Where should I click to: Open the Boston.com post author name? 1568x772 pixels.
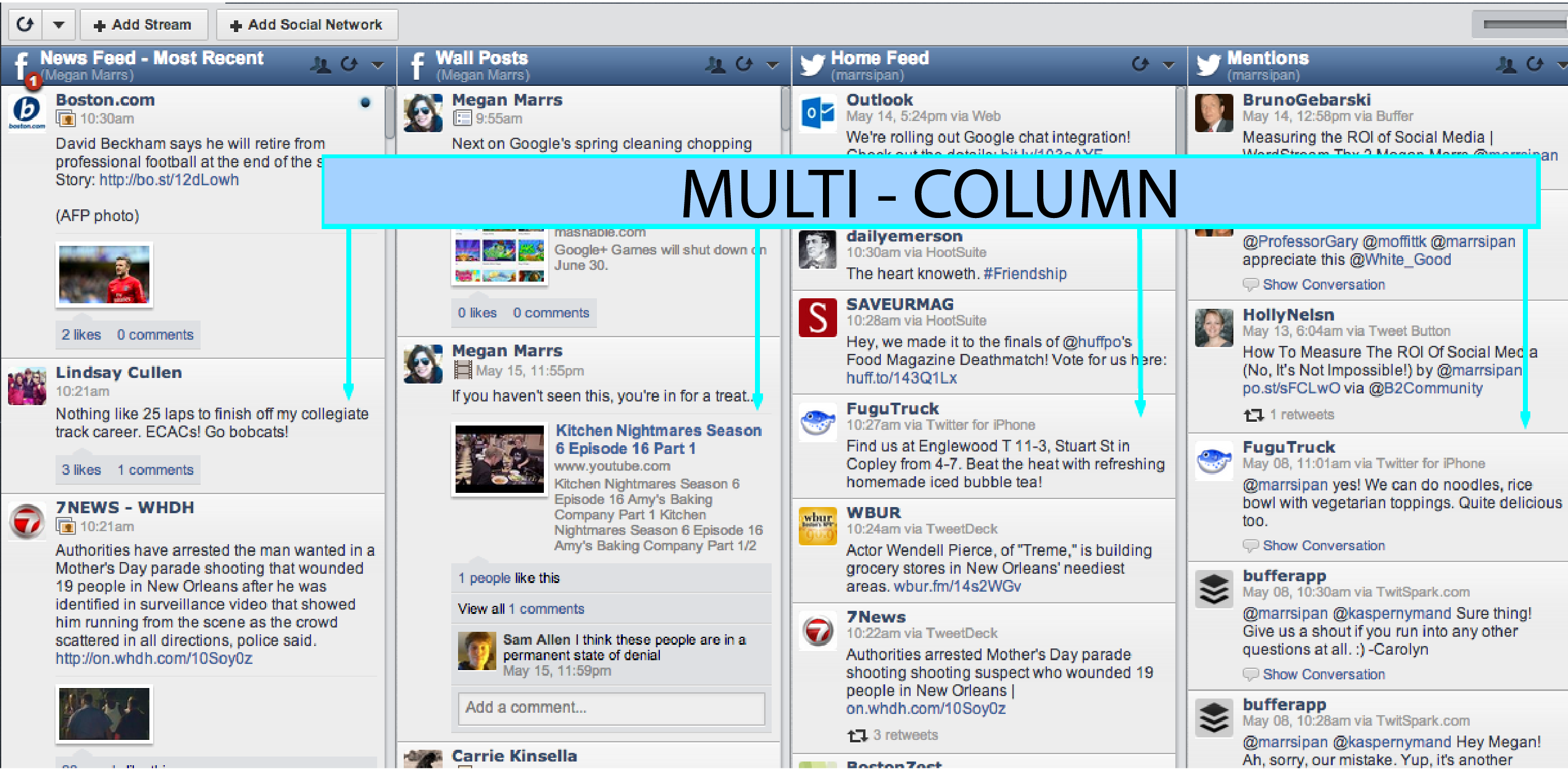(105, 100)
